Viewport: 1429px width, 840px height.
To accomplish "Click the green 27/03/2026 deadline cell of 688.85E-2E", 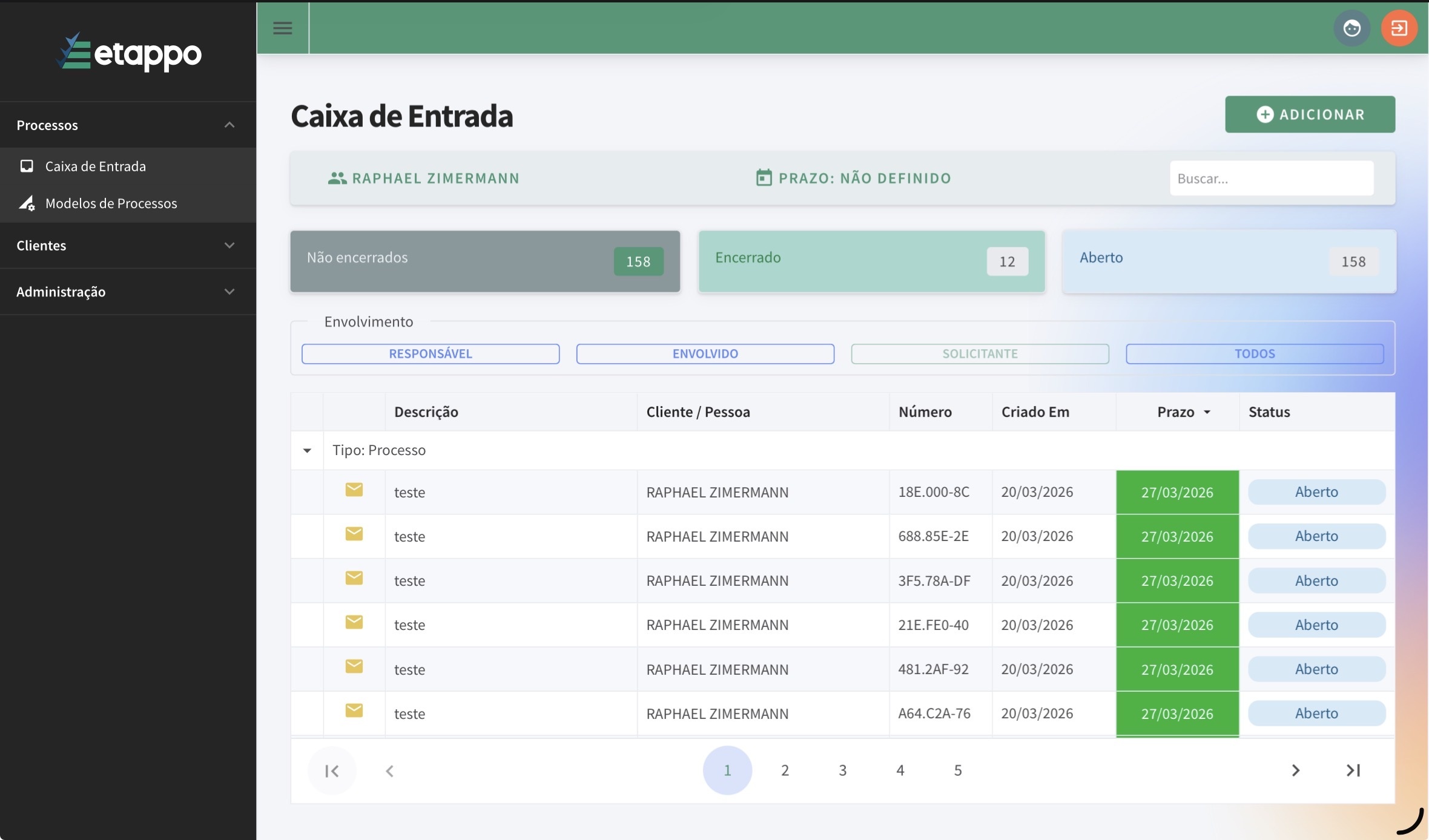I will [1177, 536].
